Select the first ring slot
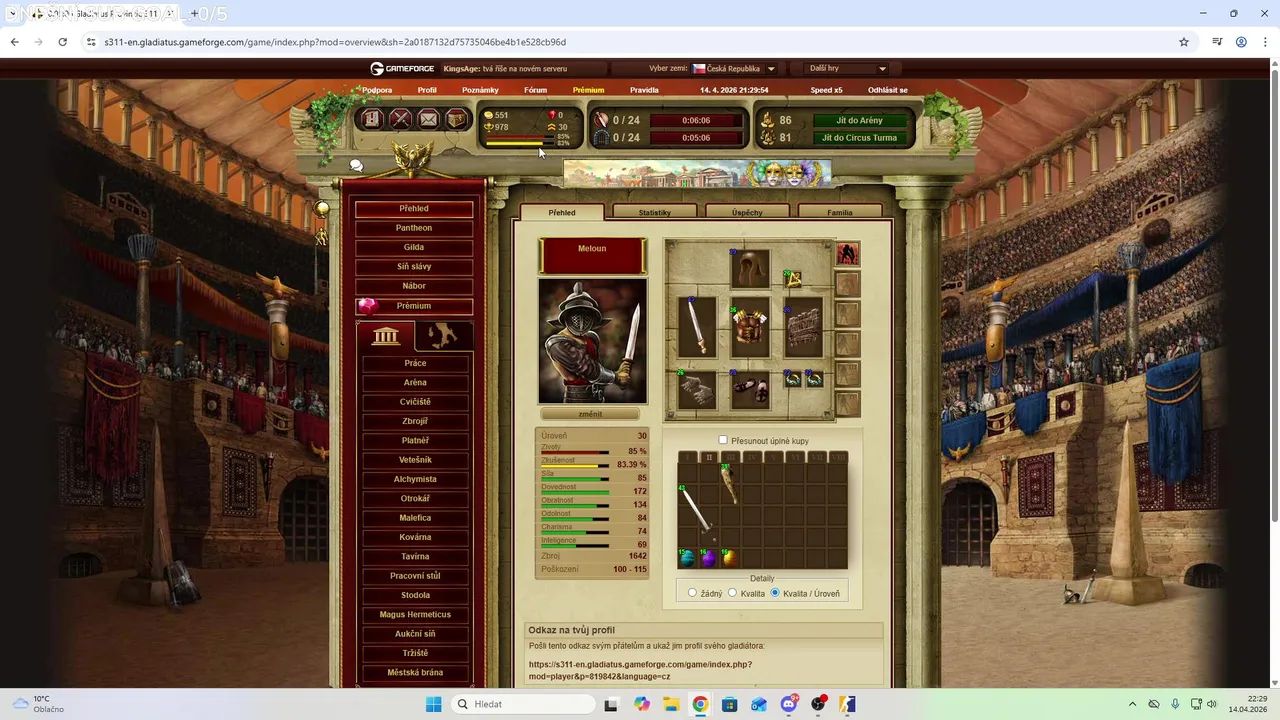Screen dimensions: 1280x720 pos(793,380)
